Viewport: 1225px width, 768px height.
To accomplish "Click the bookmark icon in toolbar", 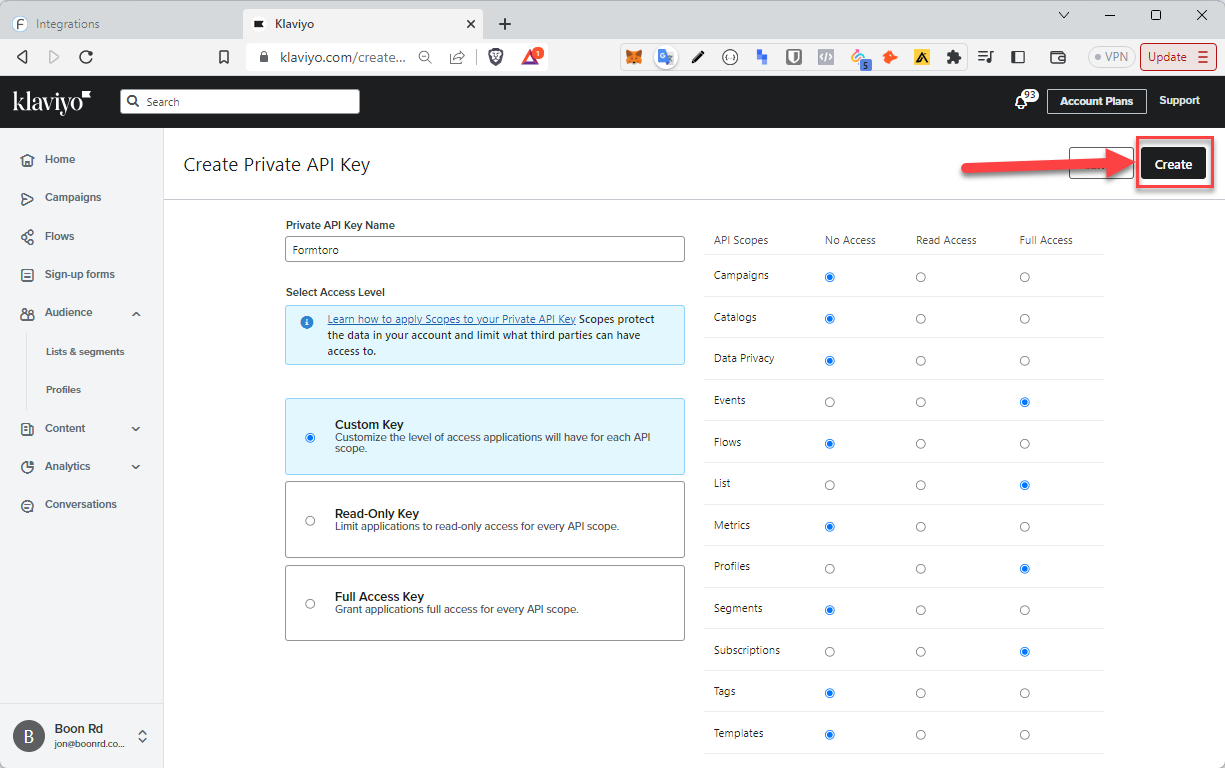I will pyautogui.click(x=224, y=57).
